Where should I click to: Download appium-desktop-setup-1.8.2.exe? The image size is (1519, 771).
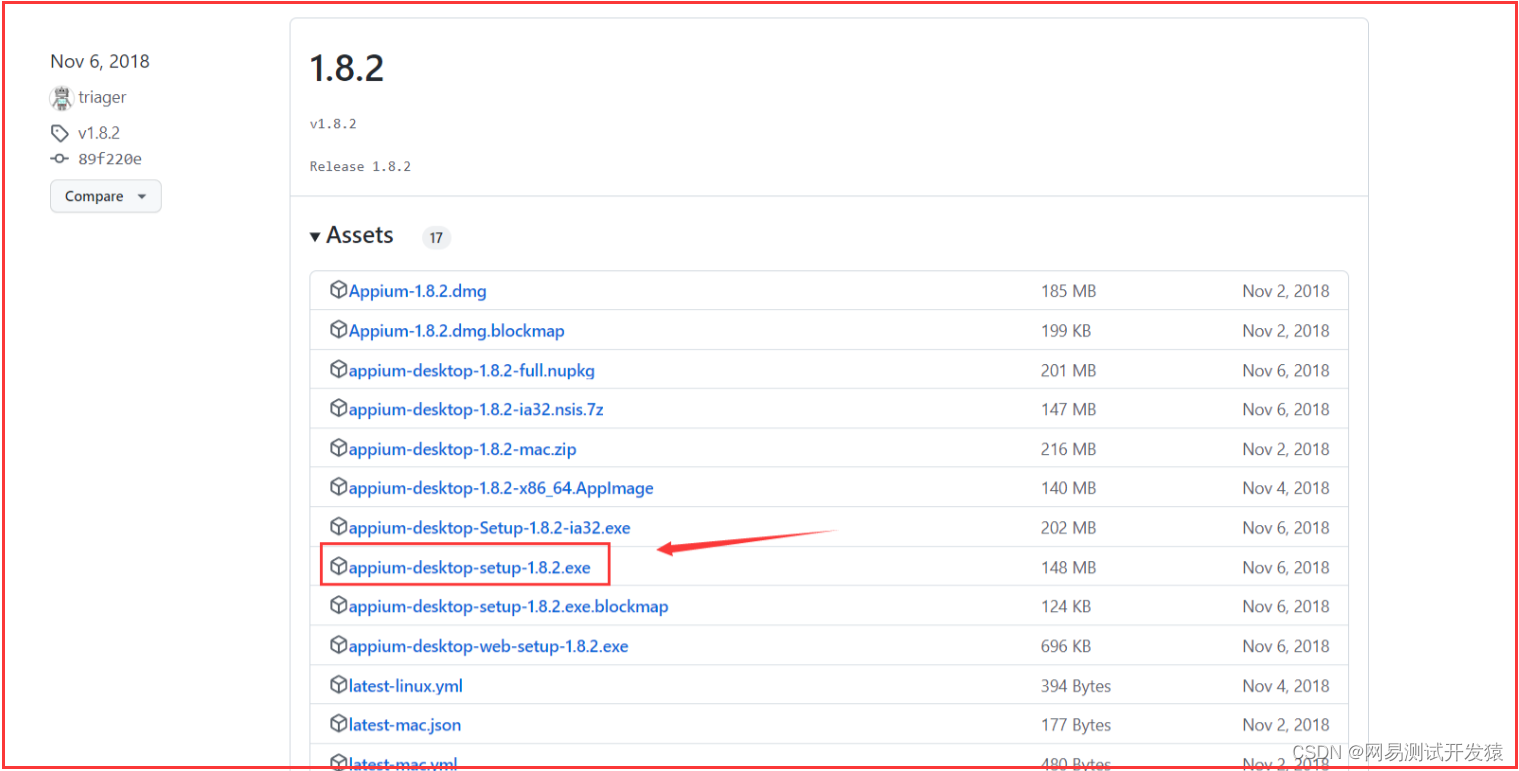click(x=470, y=567)
